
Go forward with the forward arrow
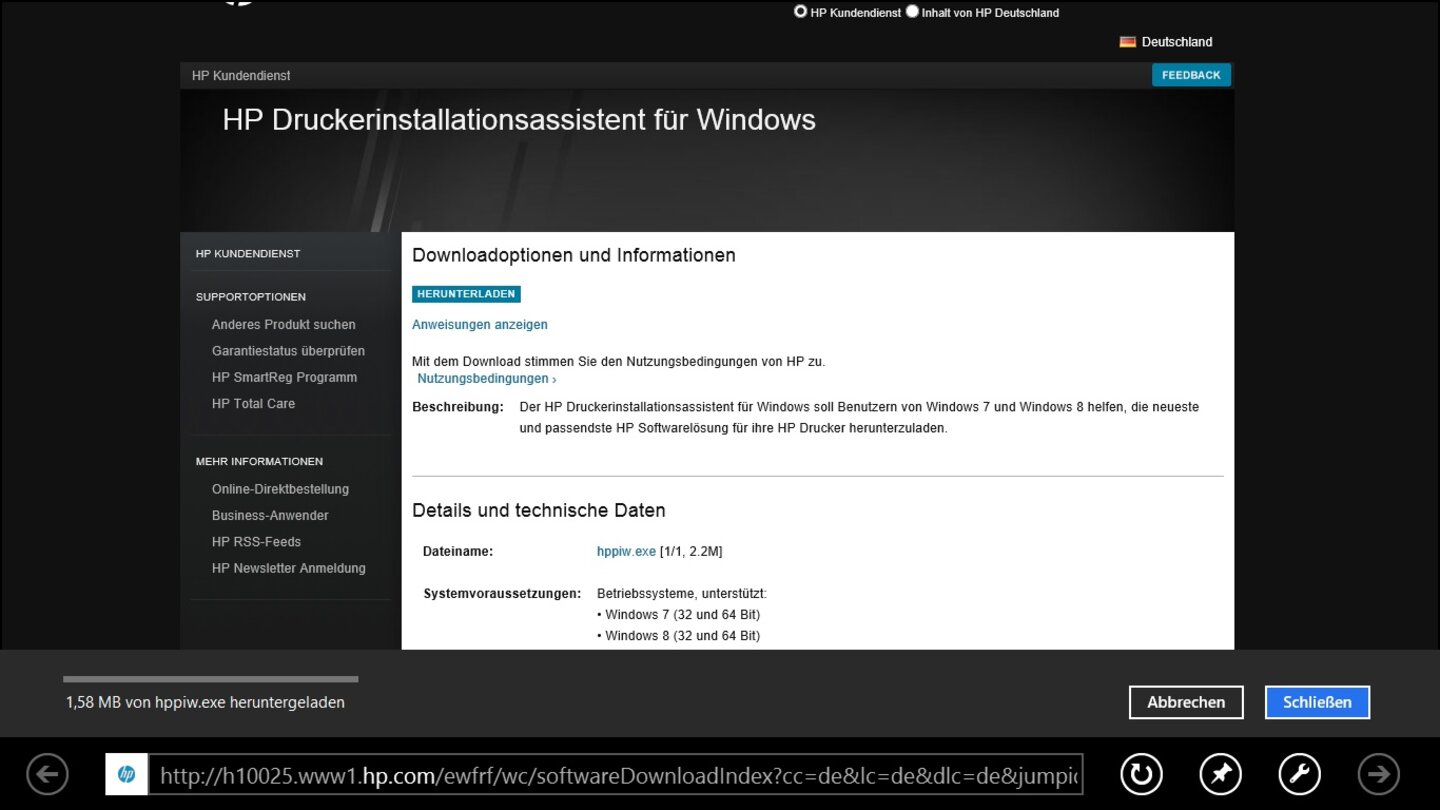(1378, 774)
